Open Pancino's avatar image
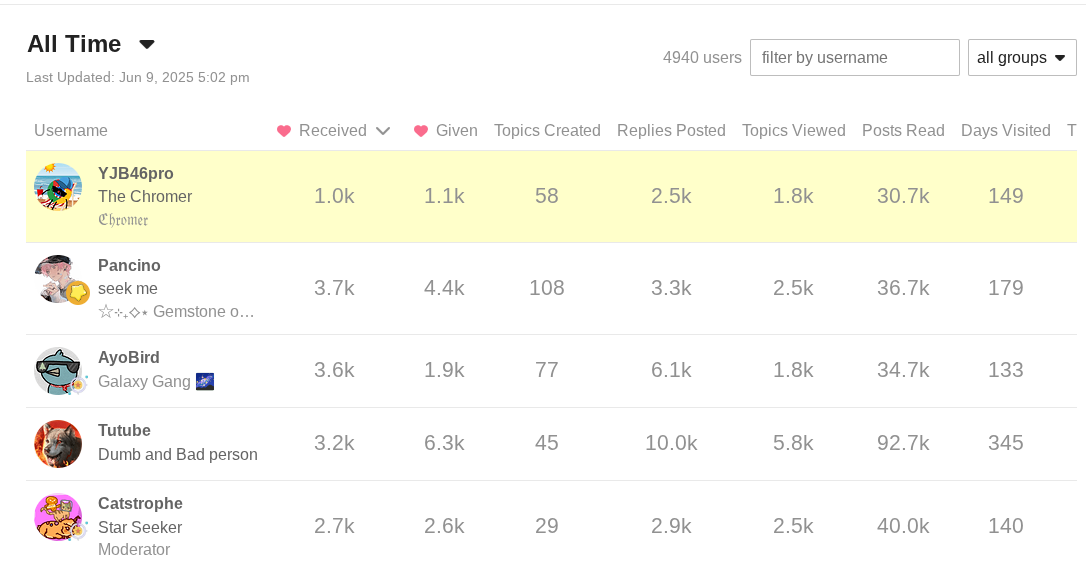The height and width of the screenshot is (569, 1086). click(x=58, y=279)
